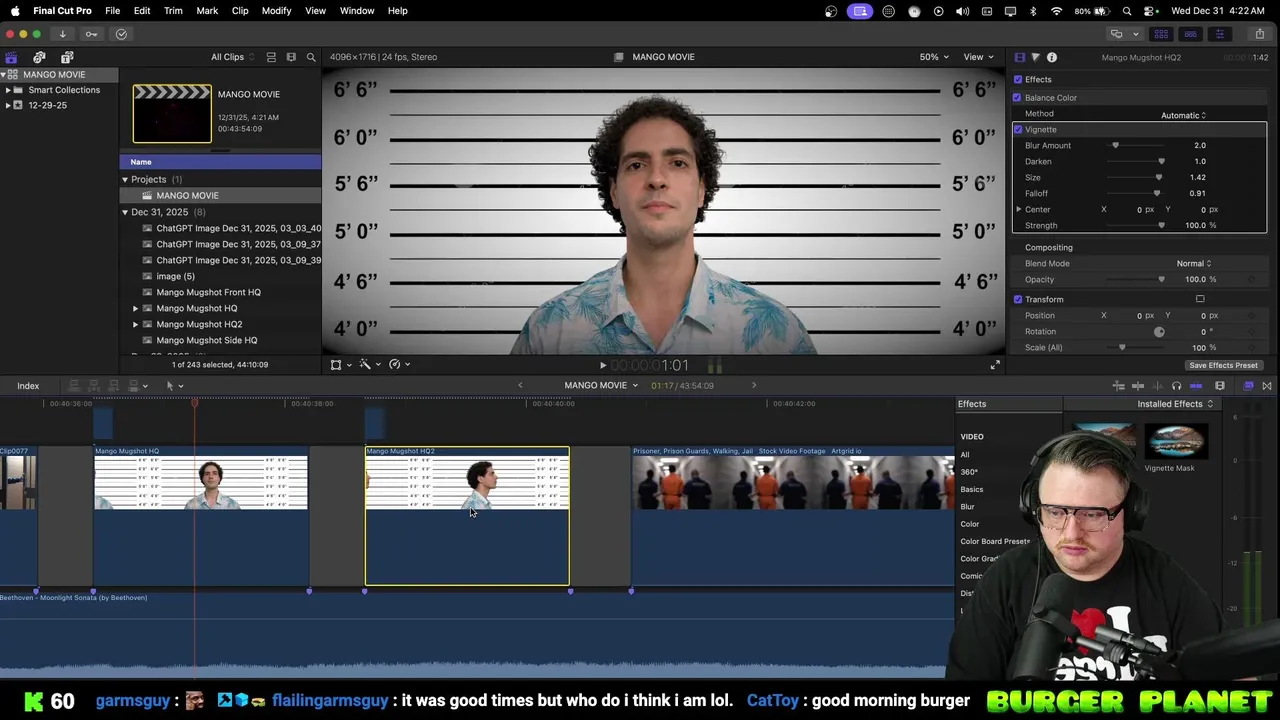
Task: Open Titles and Generators sidebar
Action: [67, 57]
